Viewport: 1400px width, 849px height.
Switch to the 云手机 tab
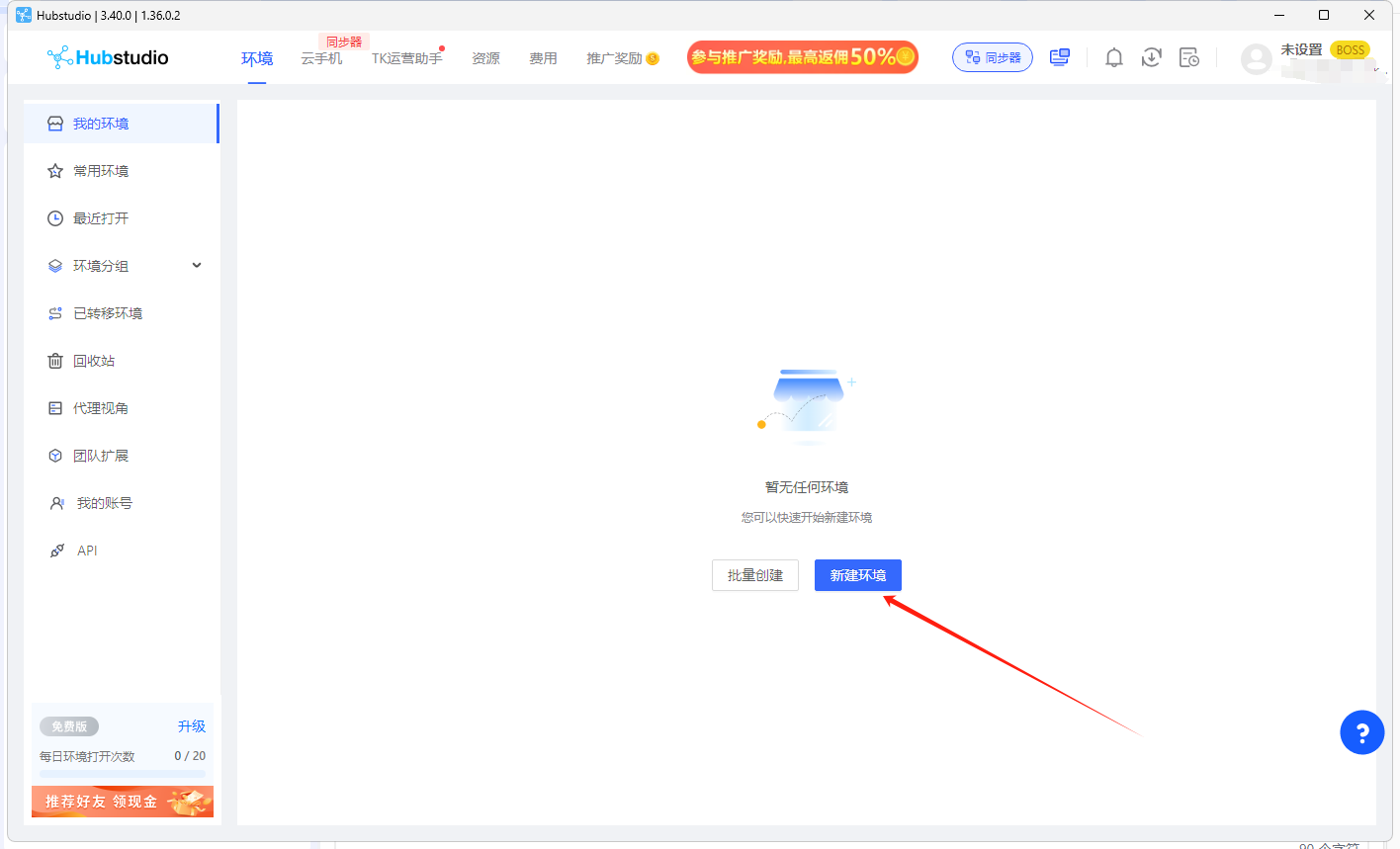pos(321,59)
